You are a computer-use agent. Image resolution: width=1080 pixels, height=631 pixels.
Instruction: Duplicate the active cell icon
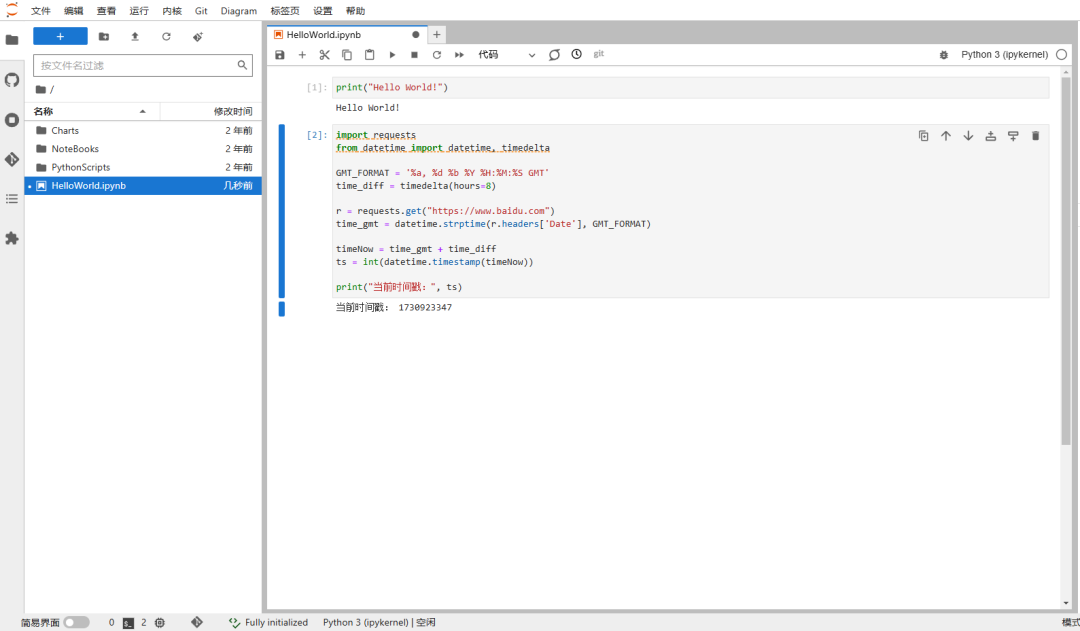pyautogui.click(x=924, y=136)
